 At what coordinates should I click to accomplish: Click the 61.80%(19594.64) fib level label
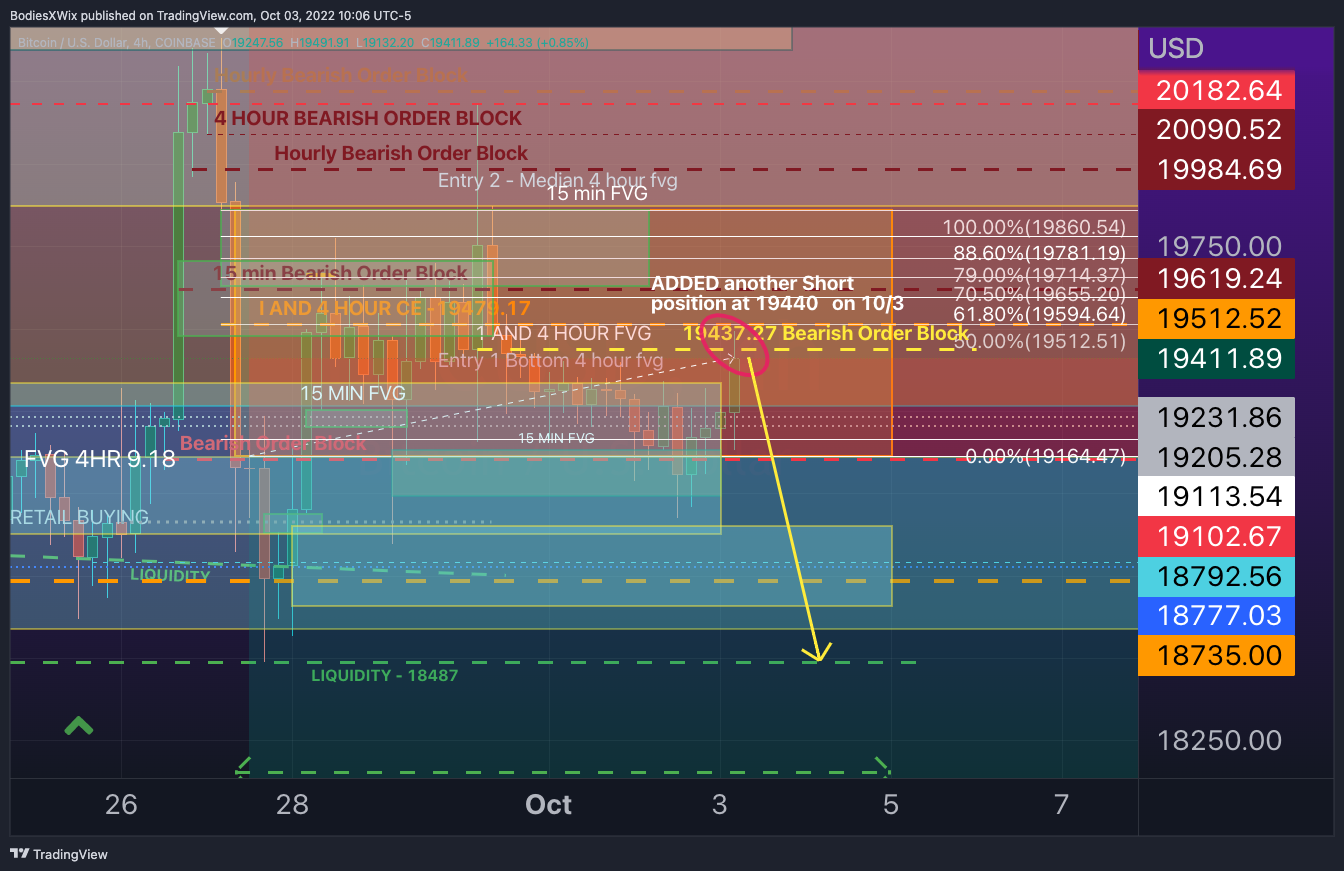point(1039,315)
